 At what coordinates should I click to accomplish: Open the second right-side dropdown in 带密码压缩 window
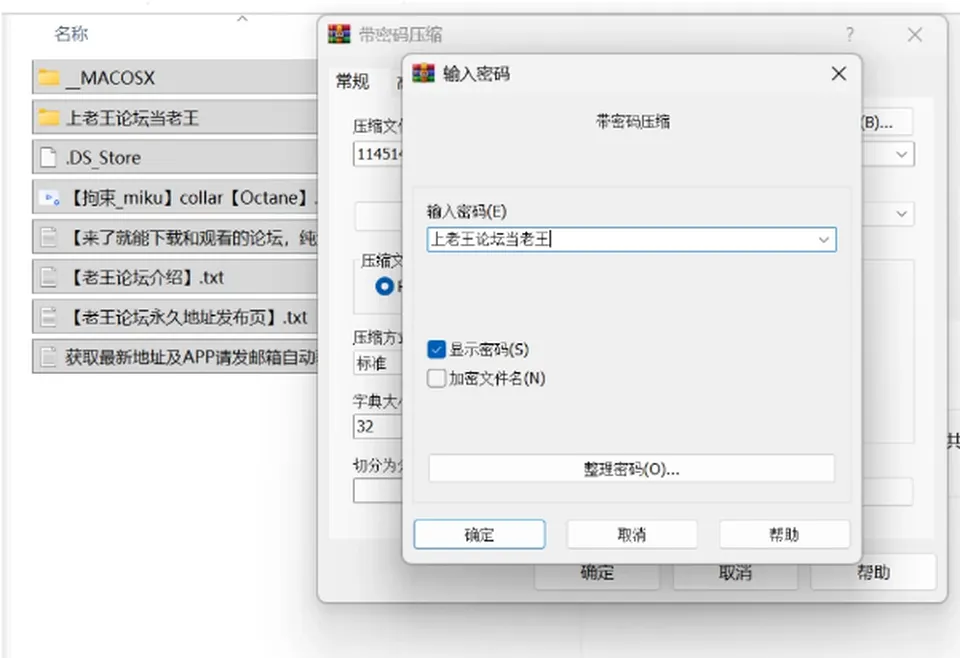[x=901, y=214]
